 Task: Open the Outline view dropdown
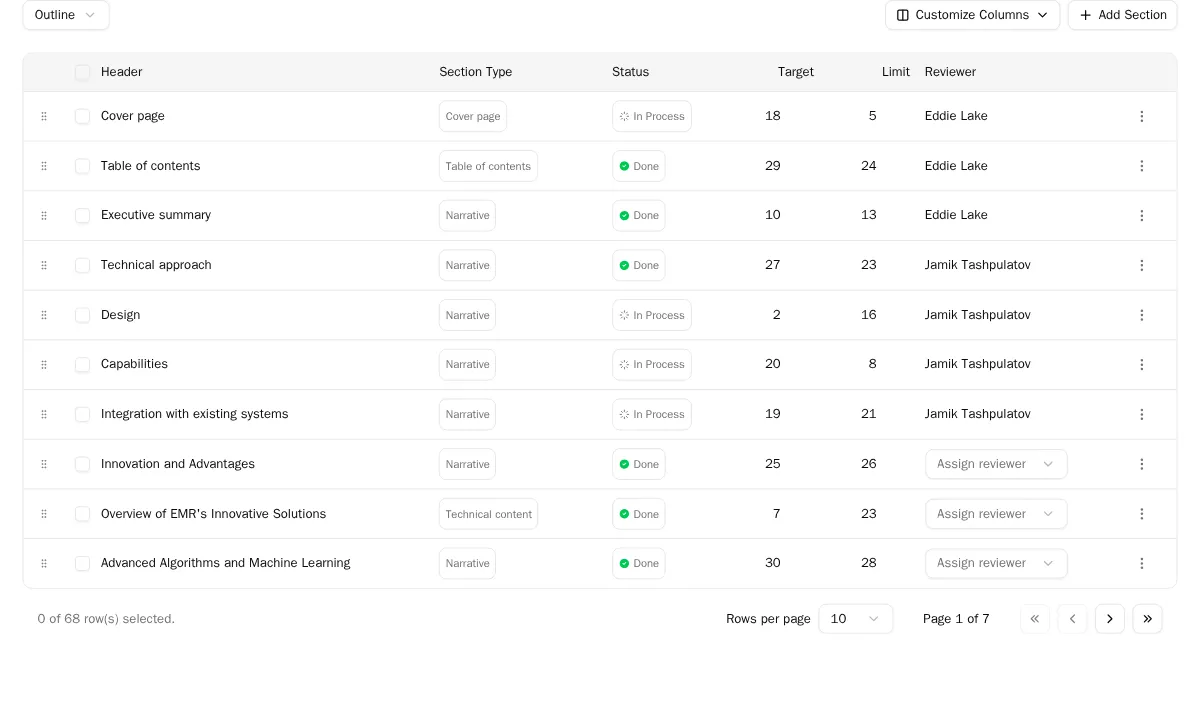tap(66, 16)
